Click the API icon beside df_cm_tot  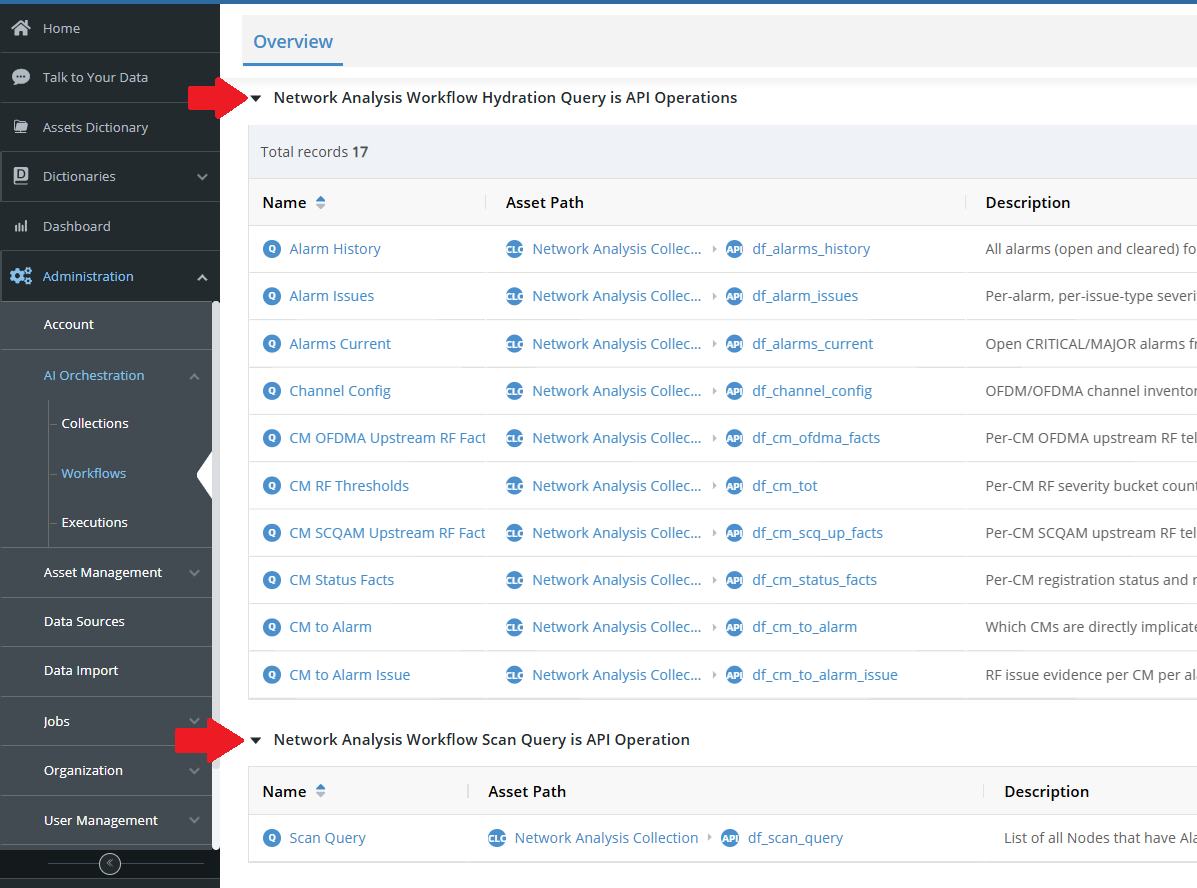pyautogui.click(x=734, y=486)
